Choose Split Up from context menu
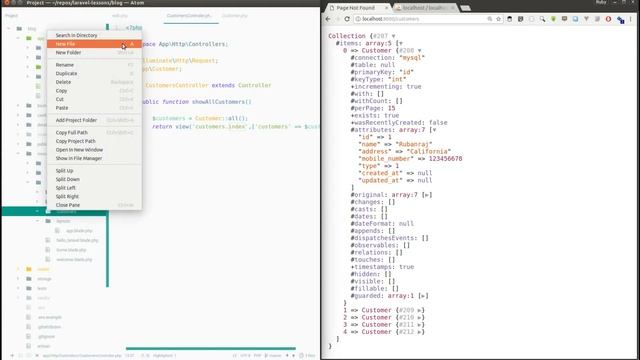 (x=94, y=170)
